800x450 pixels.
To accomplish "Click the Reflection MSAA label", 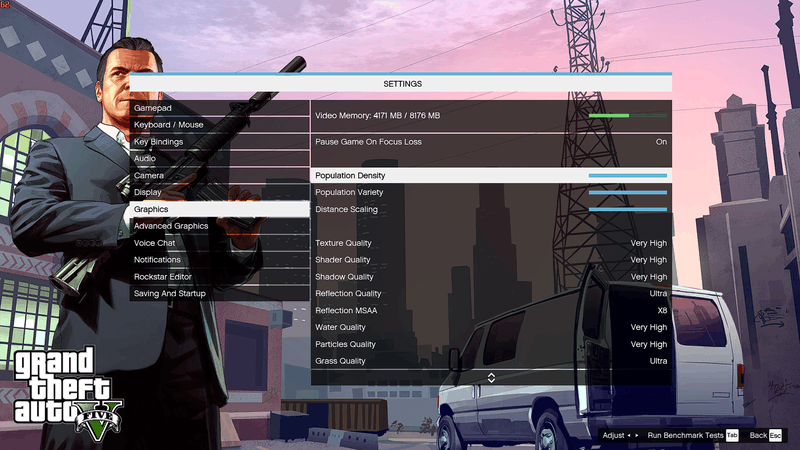I will click(x=346, y=310).
